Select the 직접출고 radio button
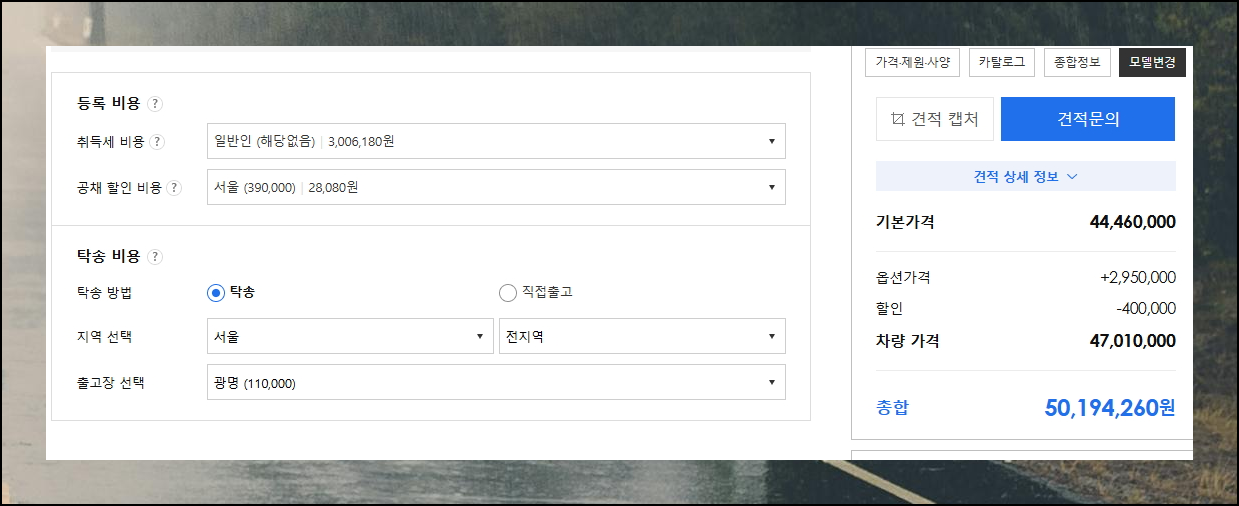The height and width of the screenshot is (506, 1239). point(507,292)
